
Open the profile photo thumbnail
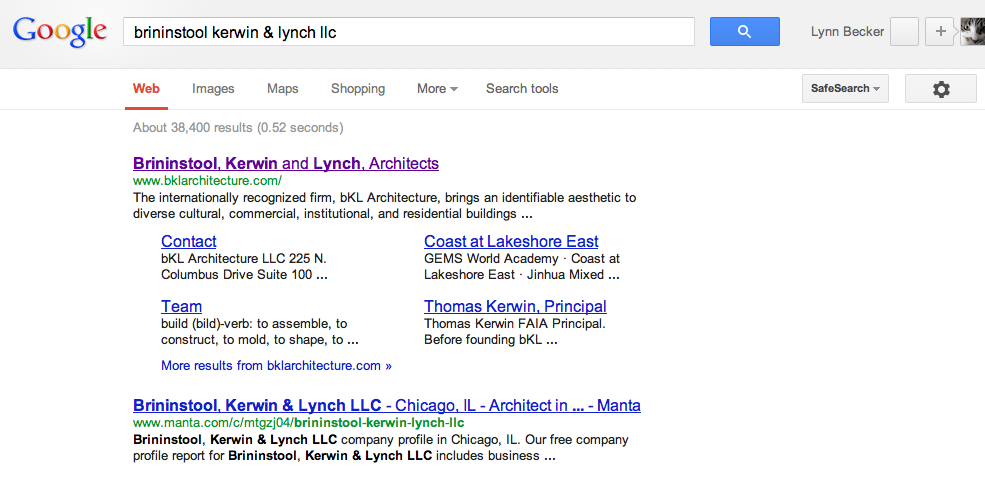coord(972,31)
